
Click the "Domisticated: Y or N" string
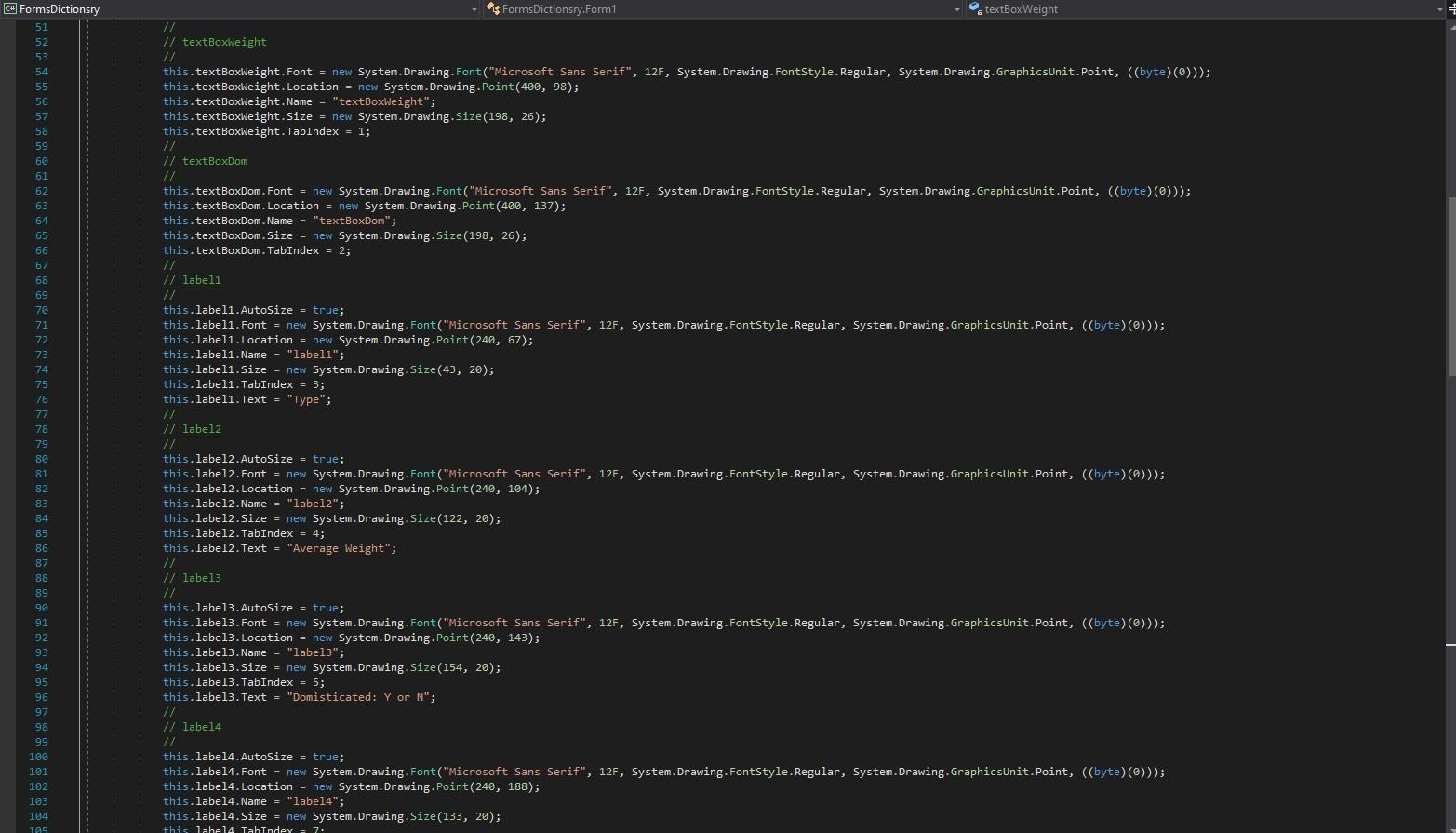point(358,697)
